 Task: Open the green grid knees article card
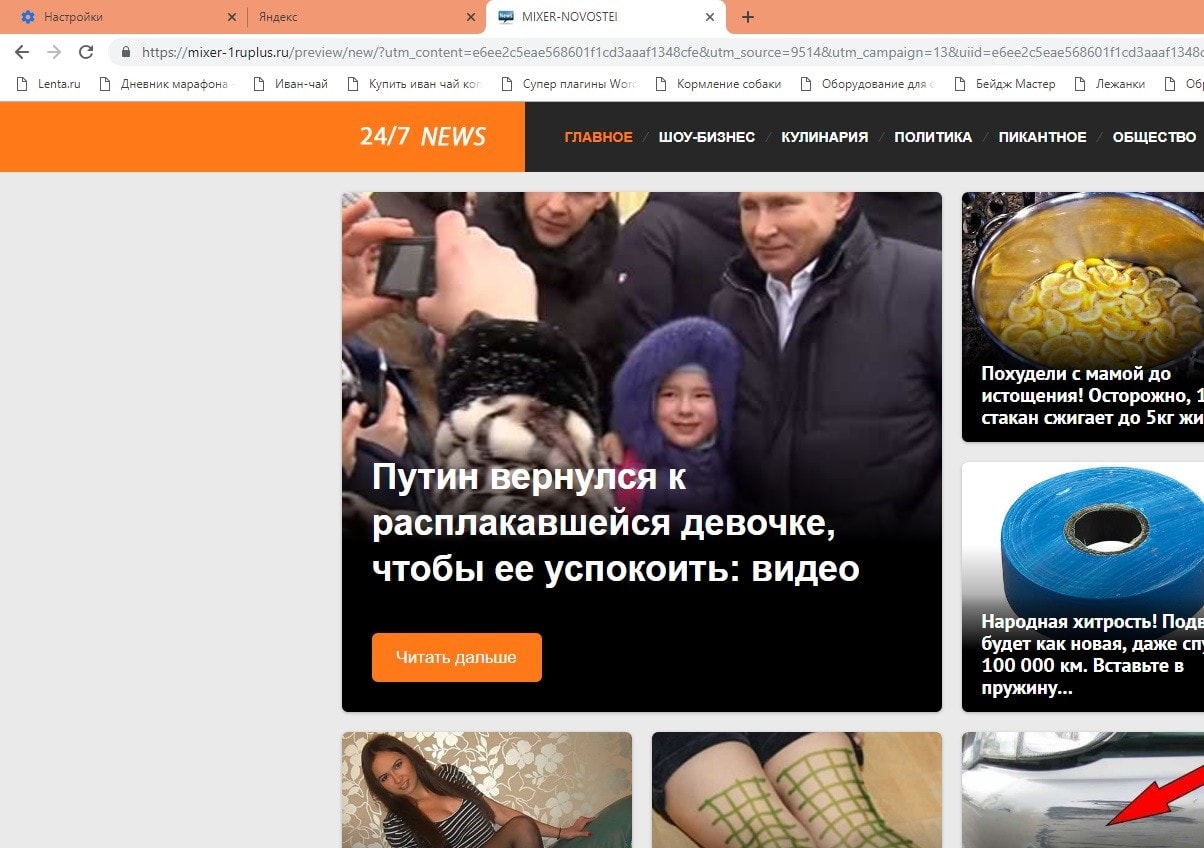click(797, 790)
